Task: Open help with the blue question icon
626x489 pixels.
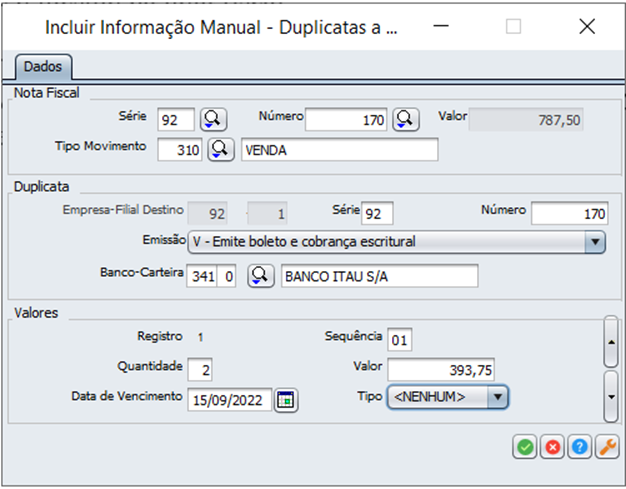Action: pyautogui.click(x=579, y=448)
